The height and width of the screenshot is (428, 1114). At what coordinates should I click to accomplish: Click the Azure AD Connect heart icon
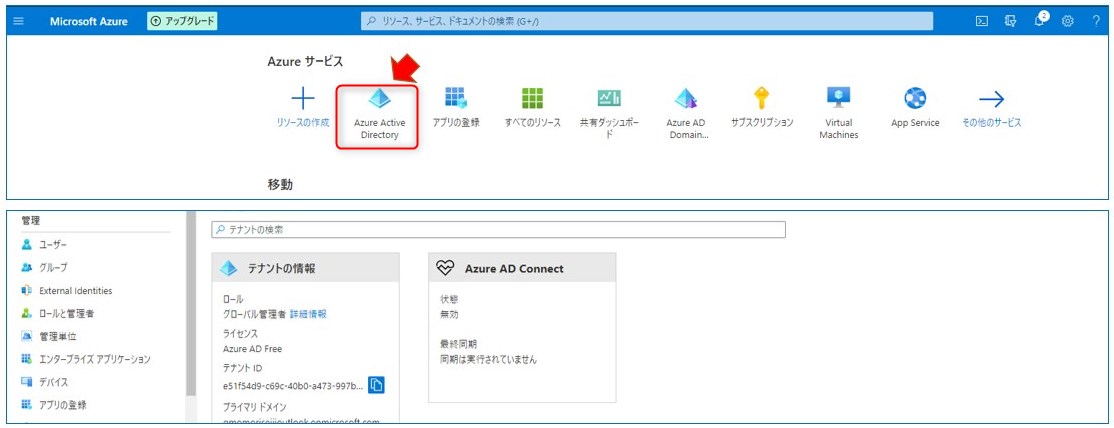click(x=445, y=268)
